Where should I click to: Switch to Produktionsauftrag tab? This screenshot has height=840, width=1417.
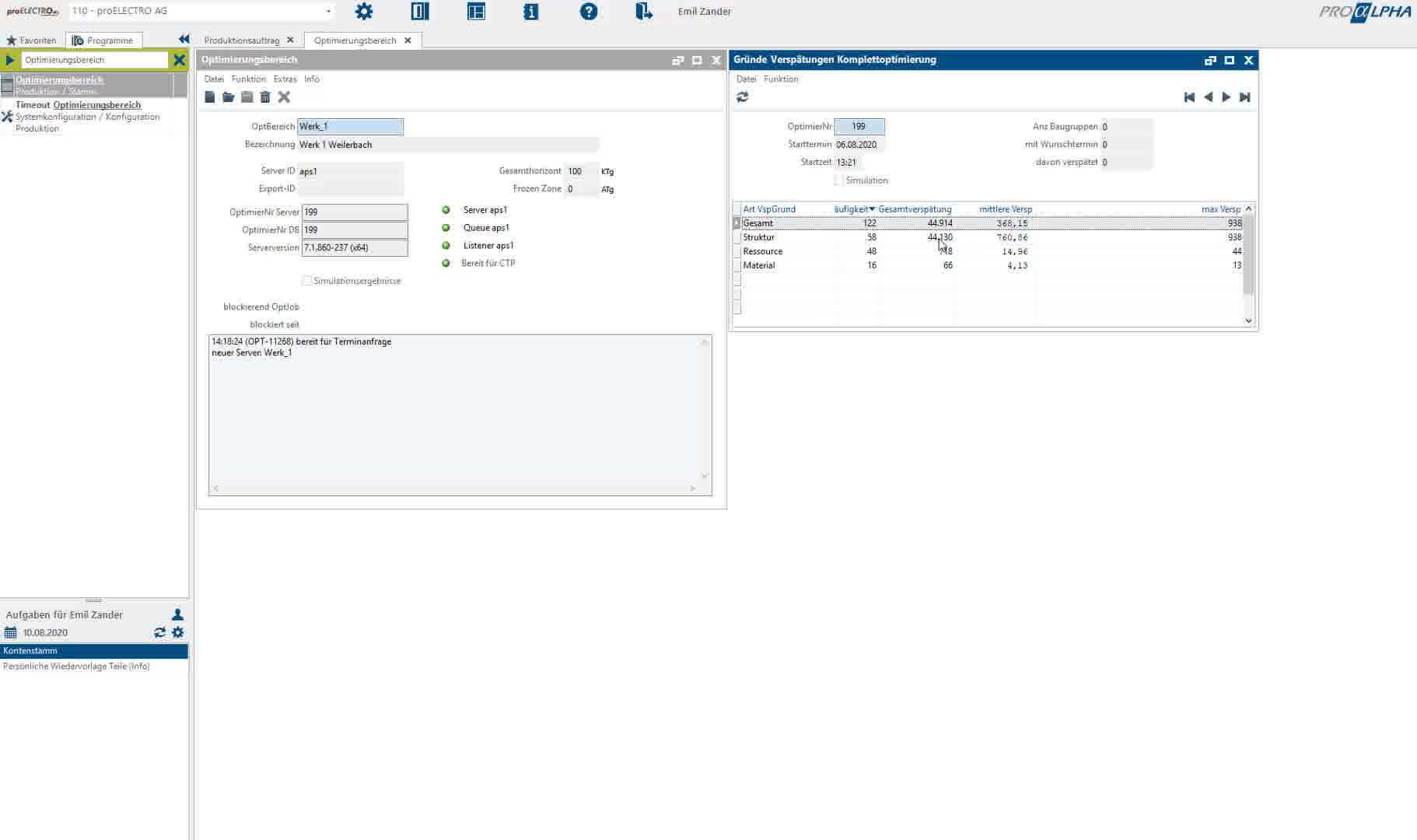[242, 40]
